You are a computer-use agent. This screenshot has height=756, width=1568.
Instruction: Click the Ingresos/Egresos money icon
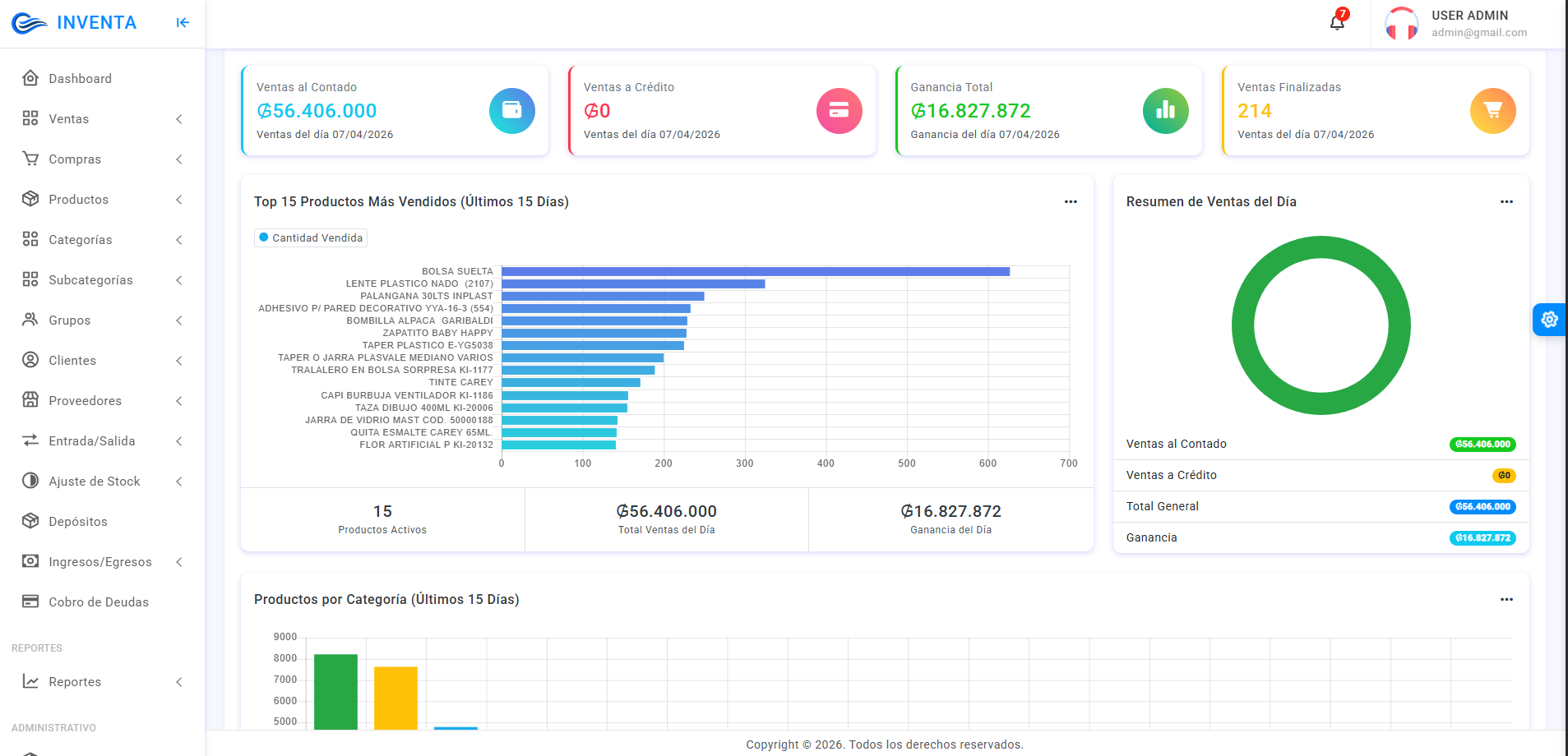(30, 561)
